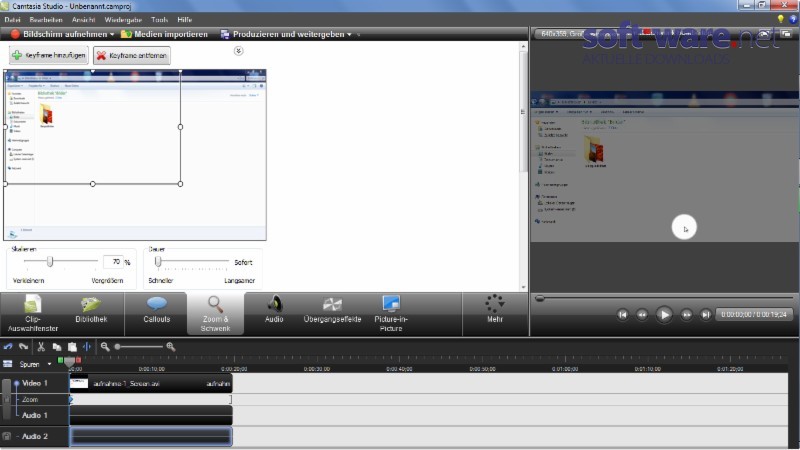
Task: Click the Audio 2 track label
Action: 34,436
